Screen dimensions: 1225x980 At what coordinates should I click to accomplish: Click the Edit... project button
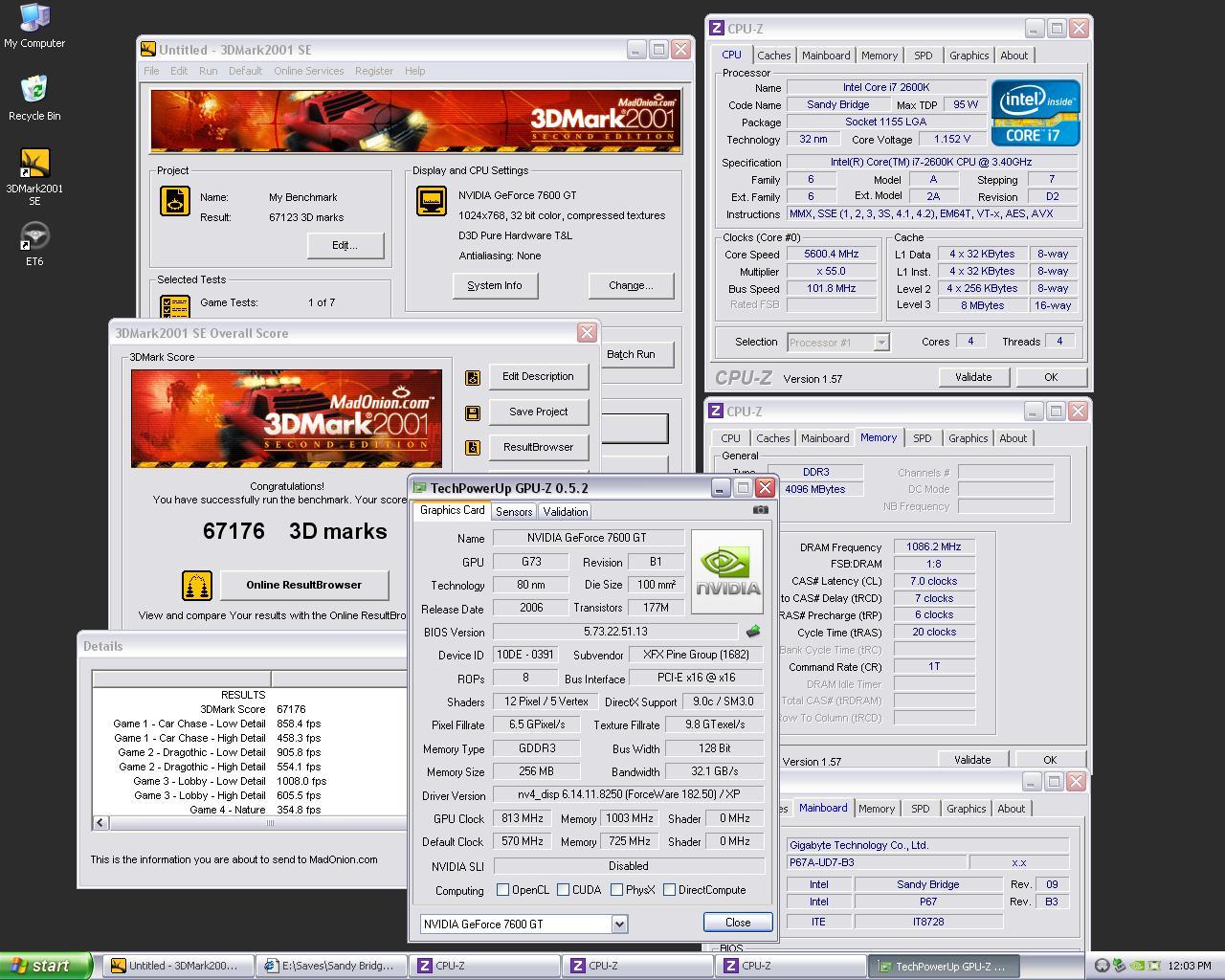[x=345, y=246]
